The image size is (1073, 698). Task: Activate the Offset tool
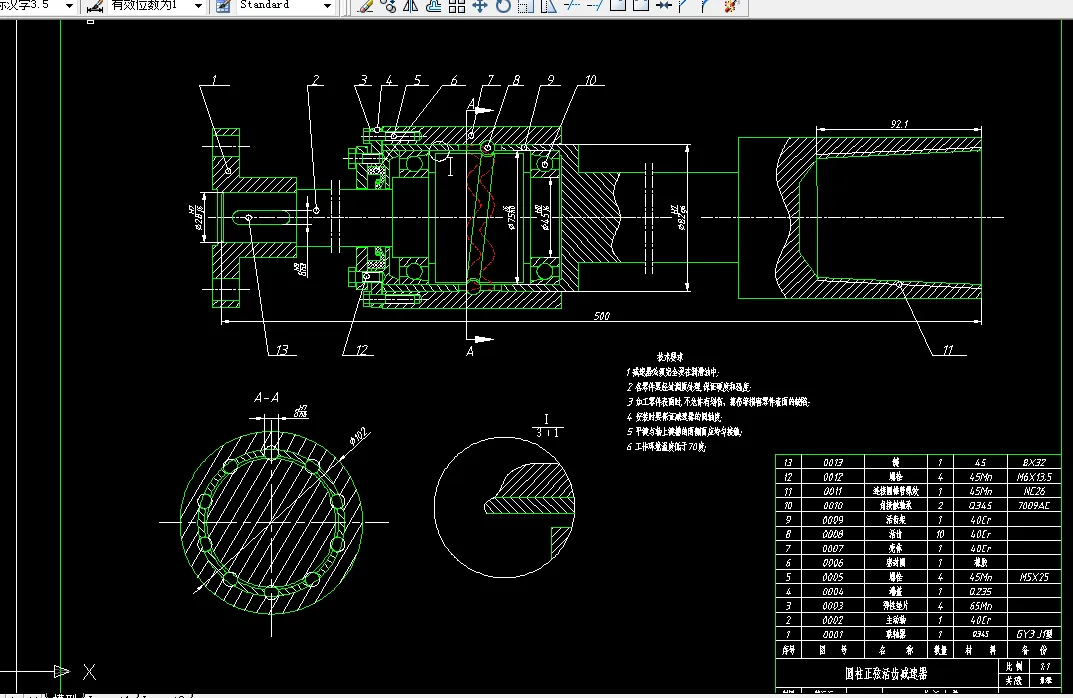click(x=434, y=6)
